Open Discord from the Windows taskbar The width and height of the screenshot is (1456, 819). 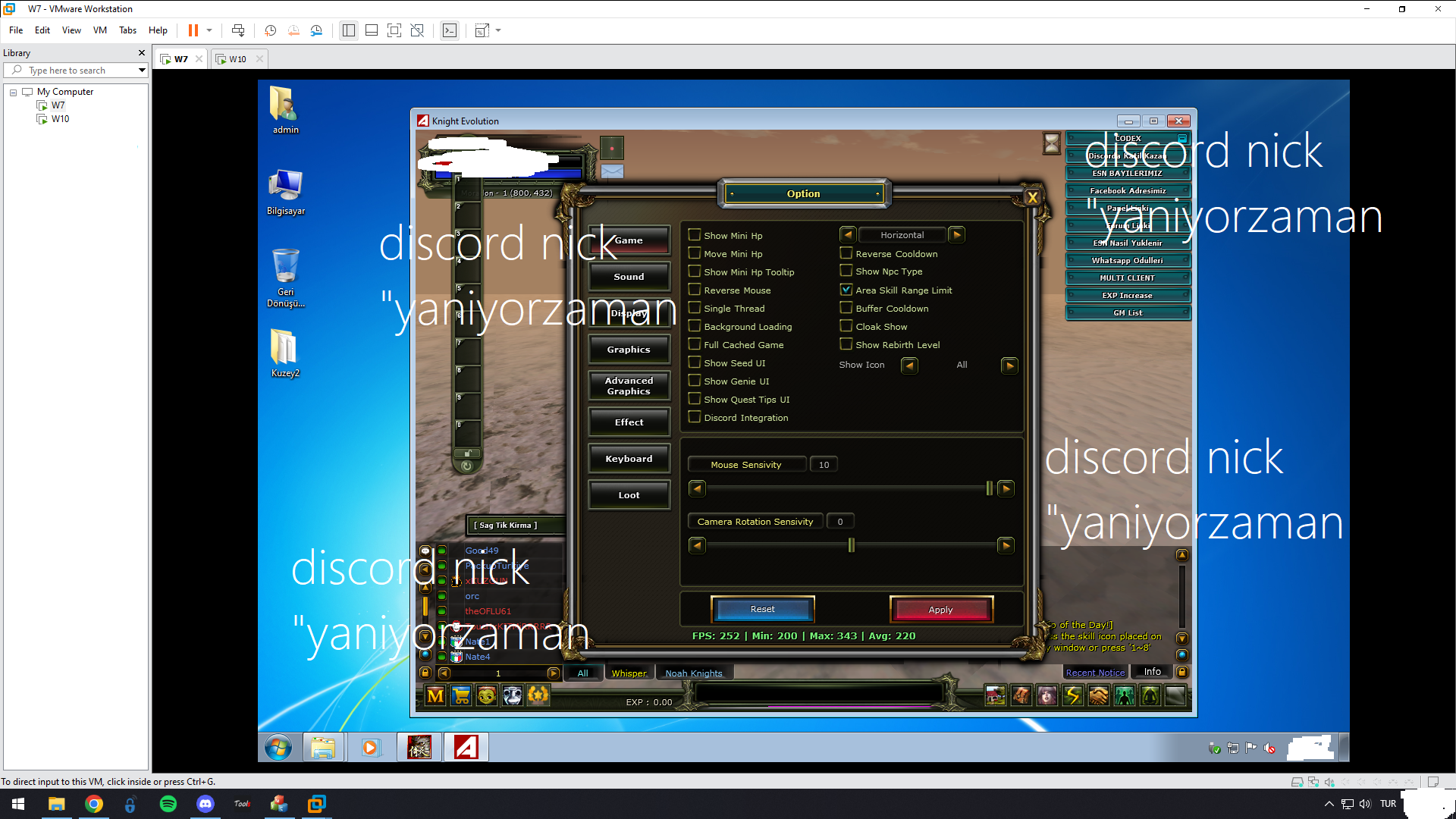pos(206,804)
